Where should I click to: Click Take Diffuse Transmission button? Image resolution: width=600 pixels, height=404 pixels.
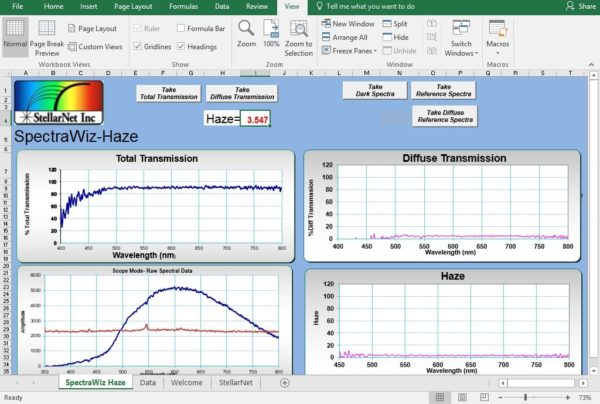[x=242, y=93]
